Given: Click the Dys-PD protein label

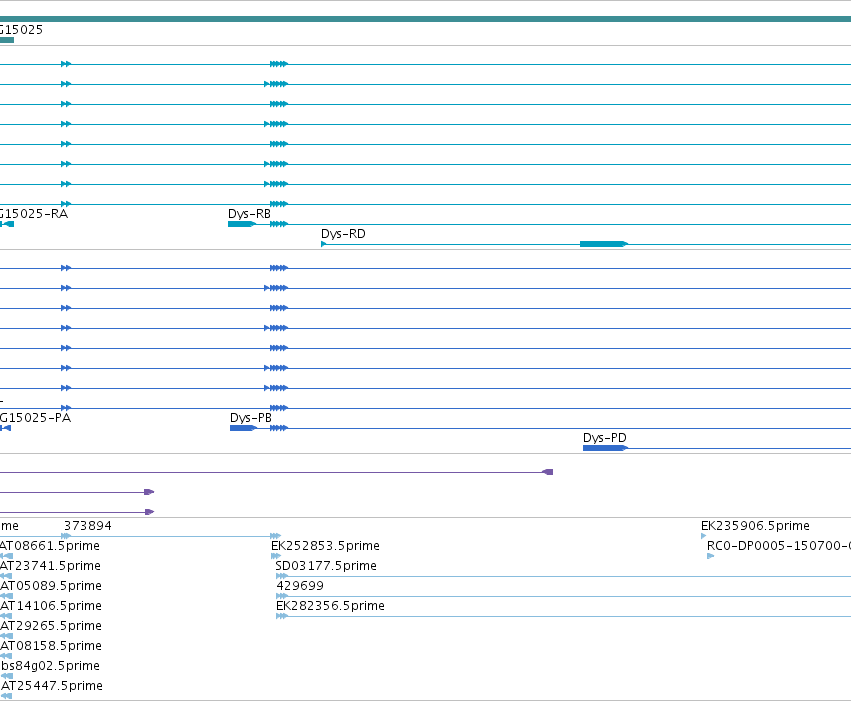Looking at the screenshot, I should [605, 438].
